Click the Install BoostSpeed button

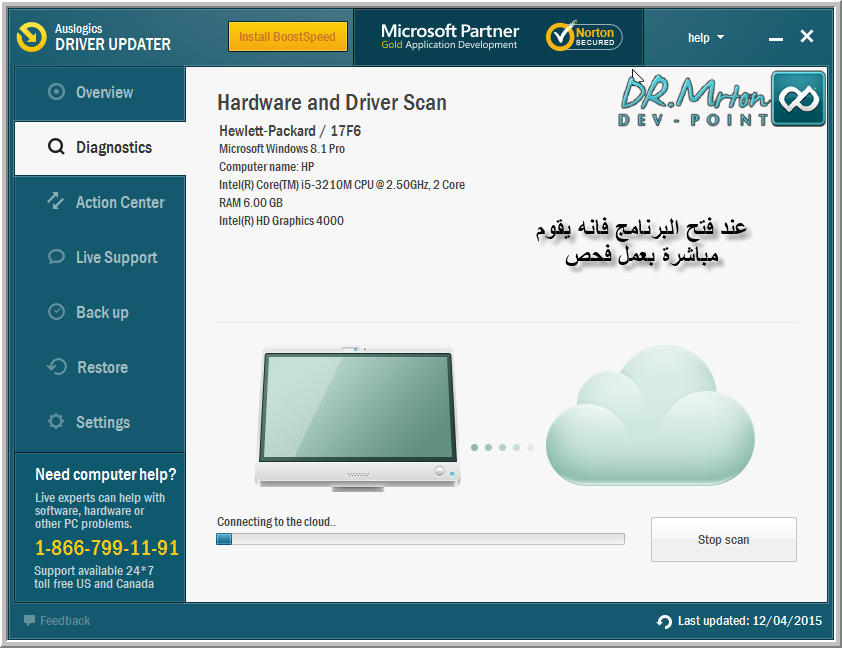pos(288,37)
